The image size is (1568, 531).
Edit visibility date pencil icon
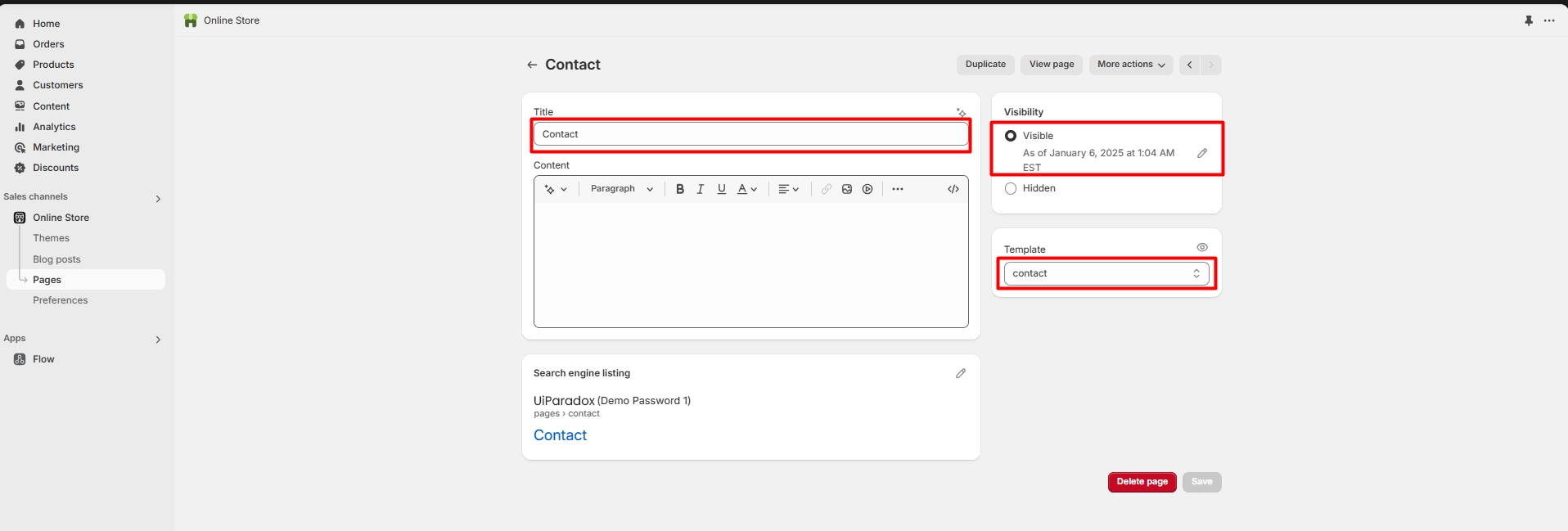point(1202,153)
